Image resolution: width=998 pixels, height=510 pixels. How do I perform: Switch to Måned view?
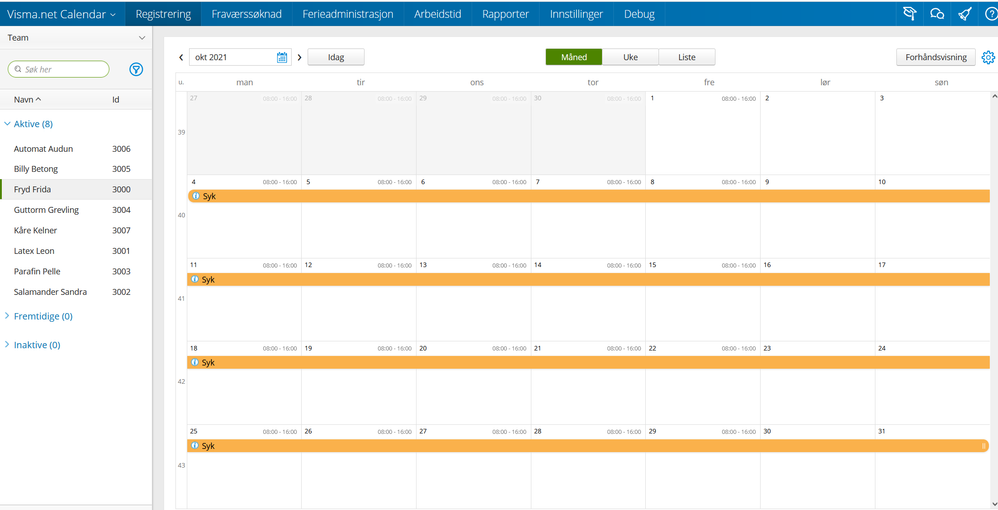(573, 57)
